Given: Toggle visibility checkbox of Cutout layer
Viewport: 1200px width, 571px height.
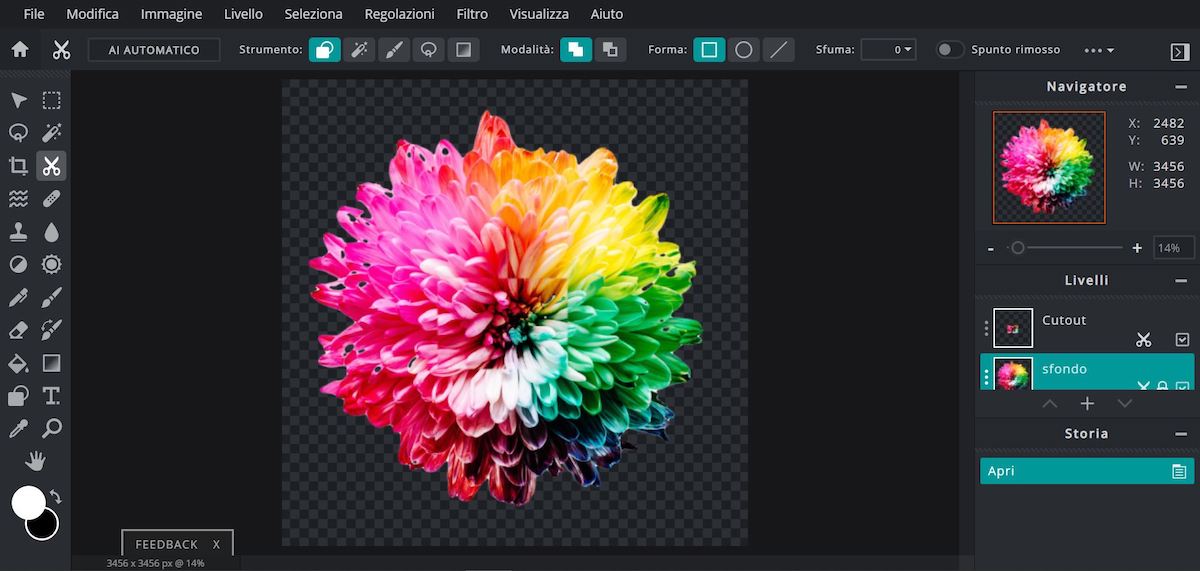Looking at the screenshot, I should tap(1181, 340).
